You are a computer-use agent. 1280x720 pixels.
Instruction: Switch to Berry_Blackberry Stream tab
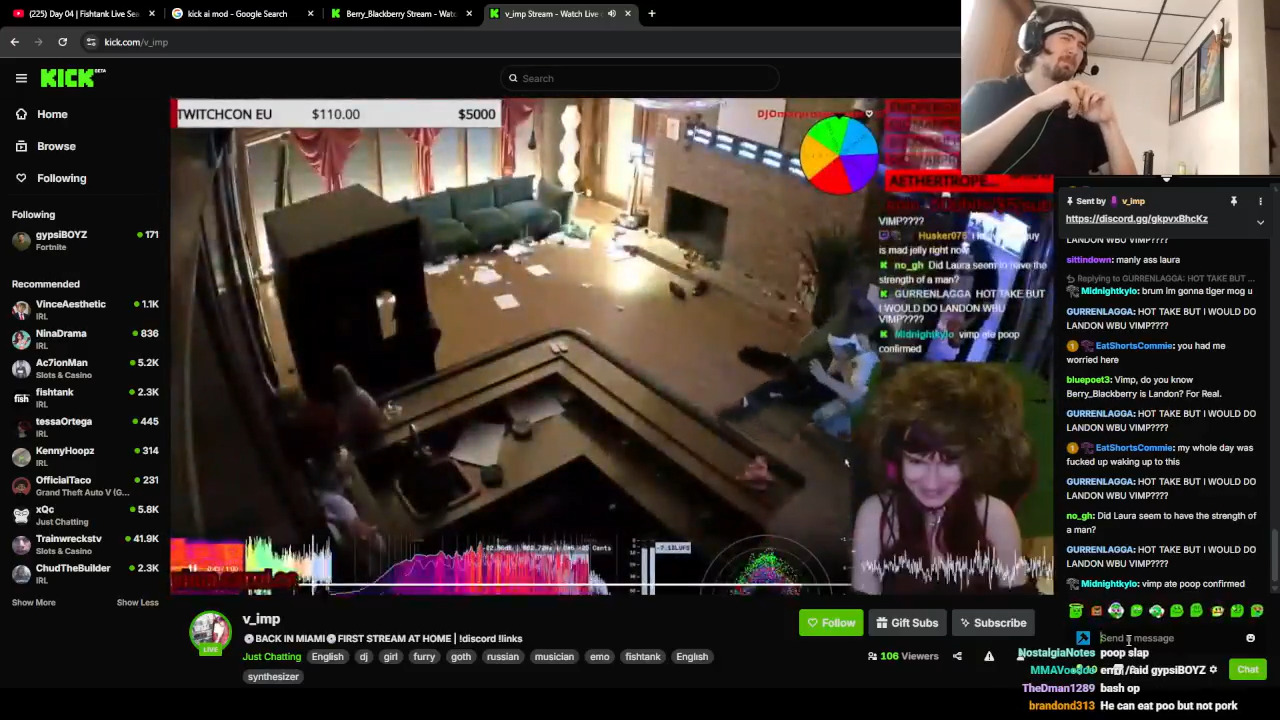[401, 14]
